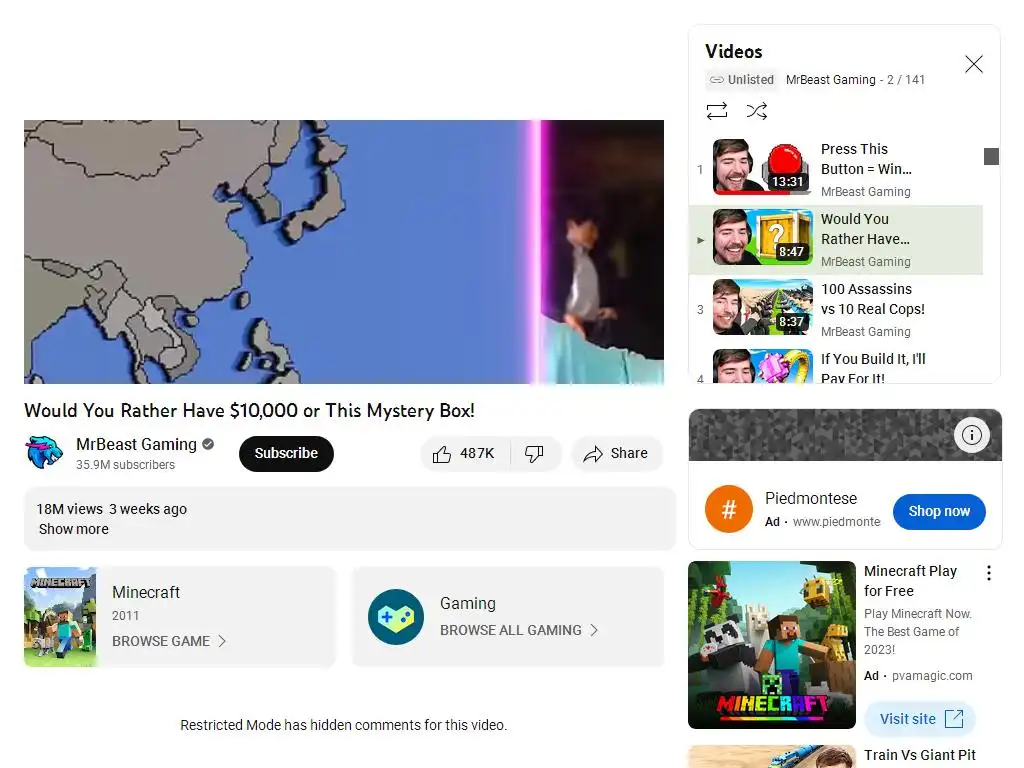The image size is (1024, 768).
Task: Click the dislike thumbs-down button
Action: click(534, 454)
